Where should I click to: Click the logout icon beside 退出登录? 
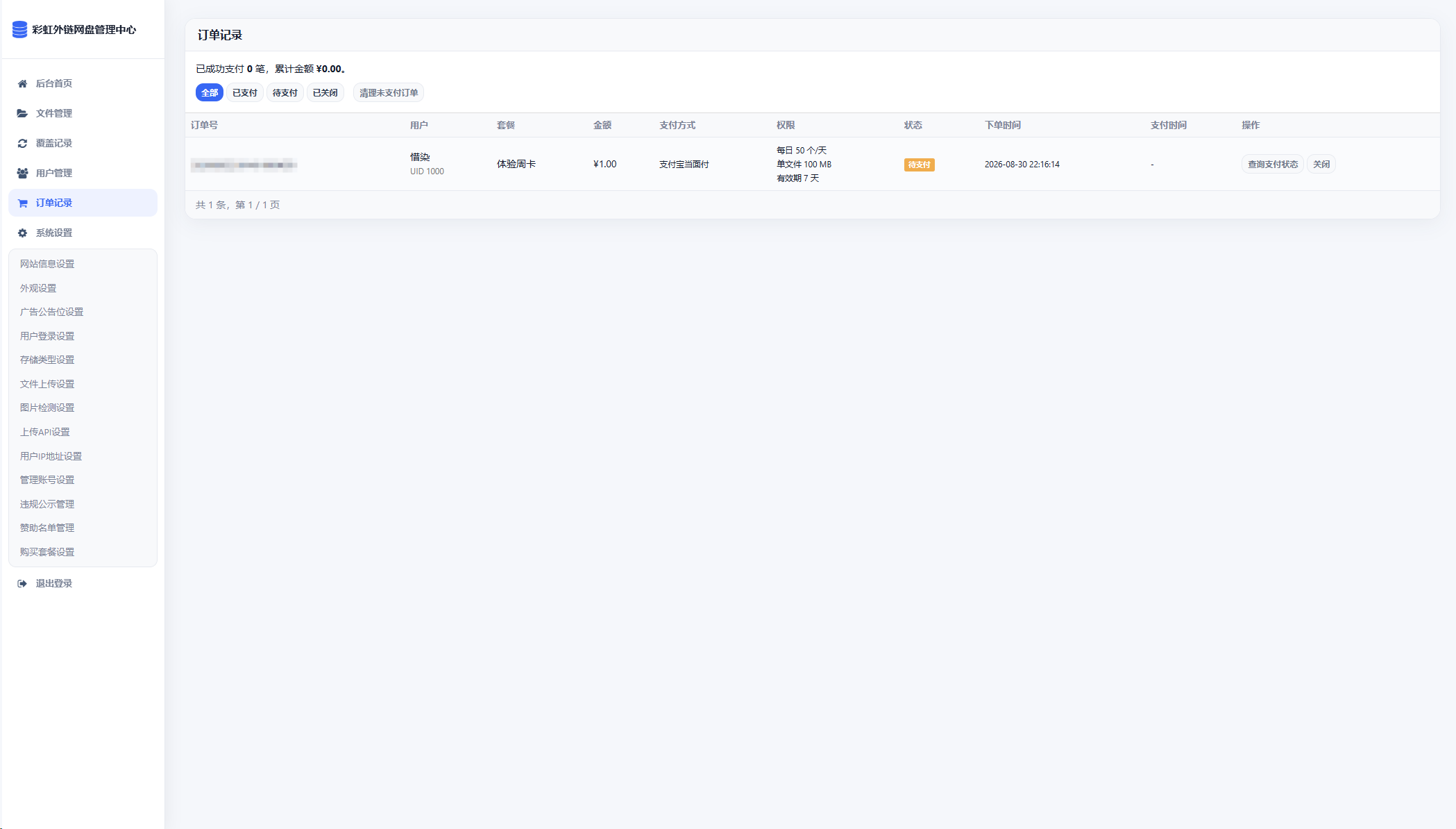22,583
